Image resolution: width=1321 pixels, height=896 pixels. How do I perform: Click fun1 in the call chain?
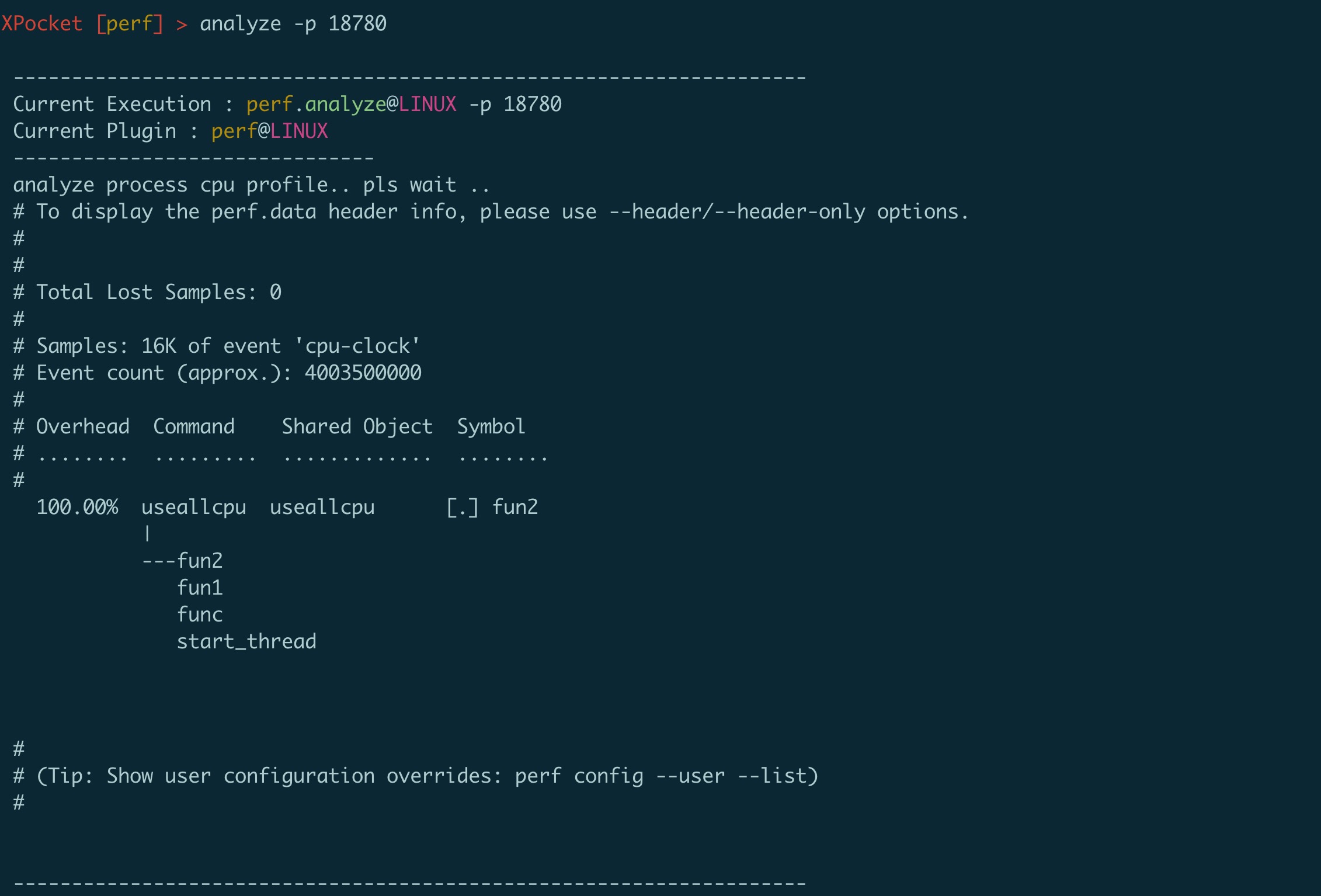pyautogui.click(x=200, y=588)
